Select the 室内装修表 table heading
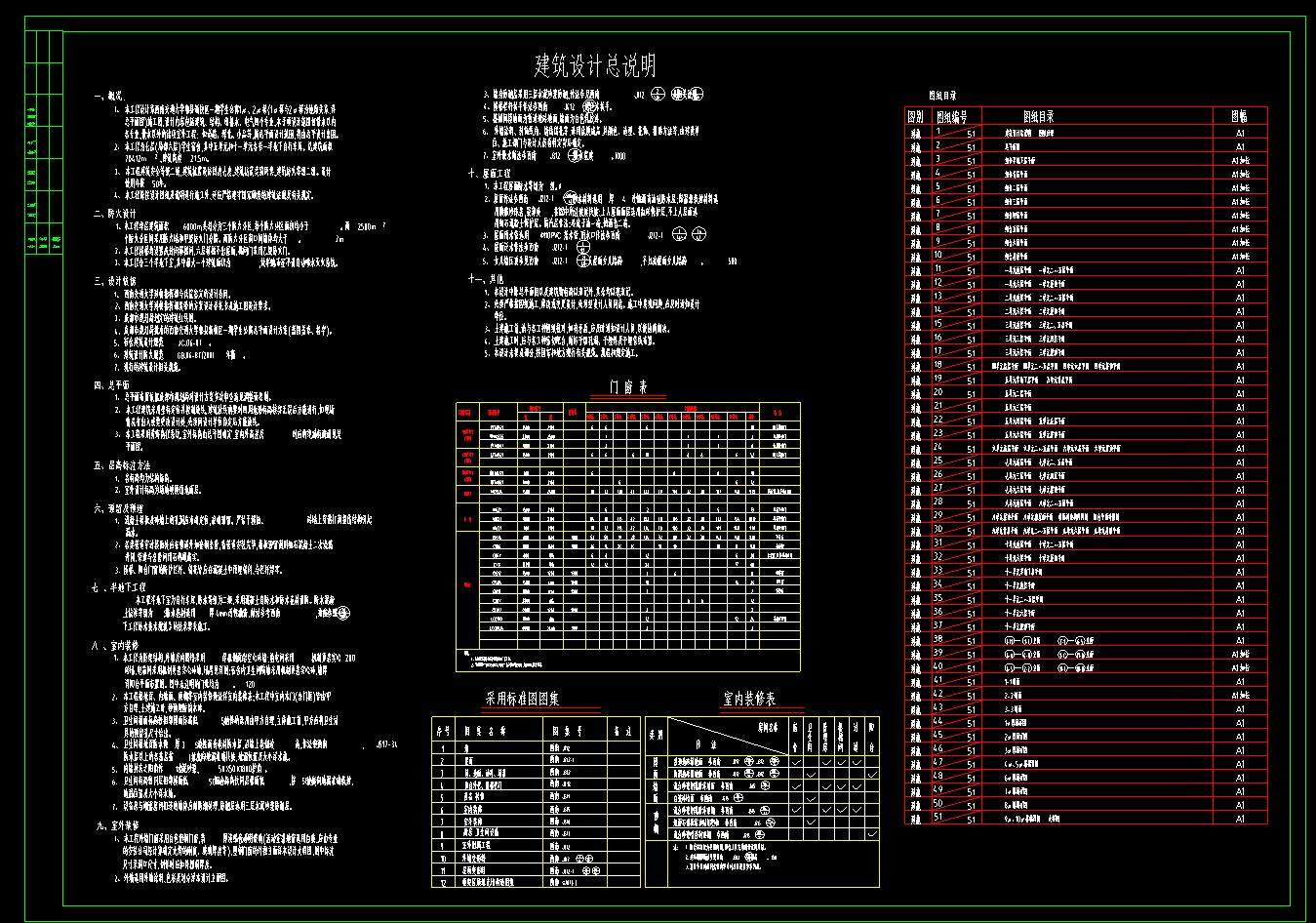This screenshot has width=1316, height=923. 748,700
